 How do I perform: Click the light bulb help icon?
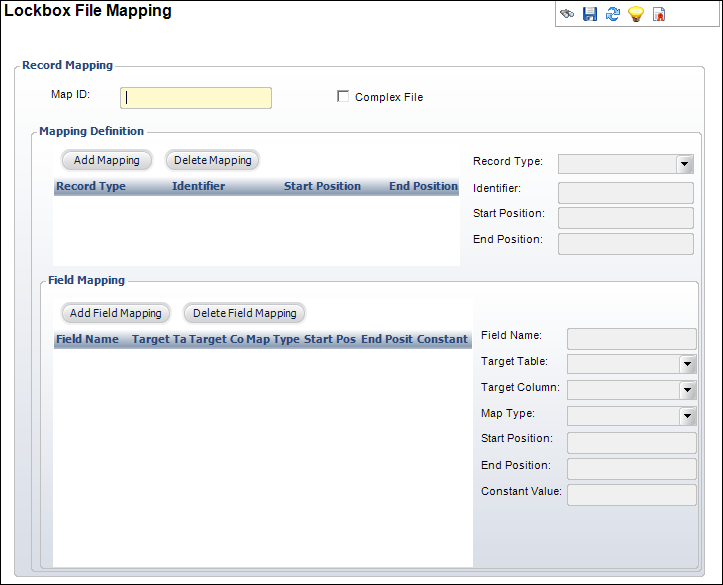point(636,14)
